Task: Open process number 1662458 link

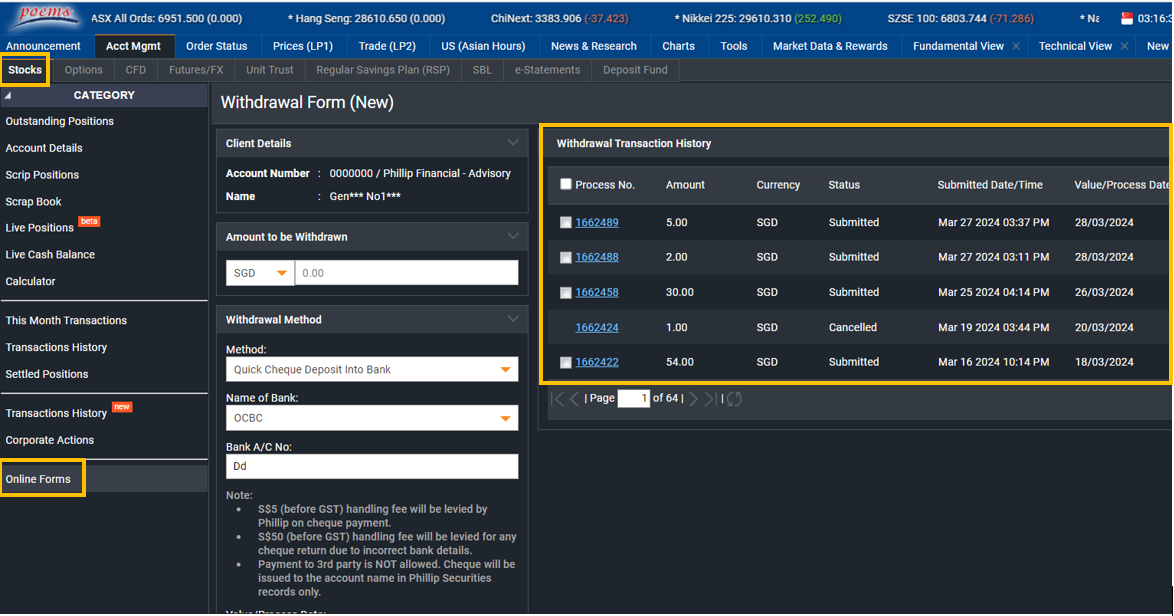Action: pyautogui.click(x=597, y=292)
